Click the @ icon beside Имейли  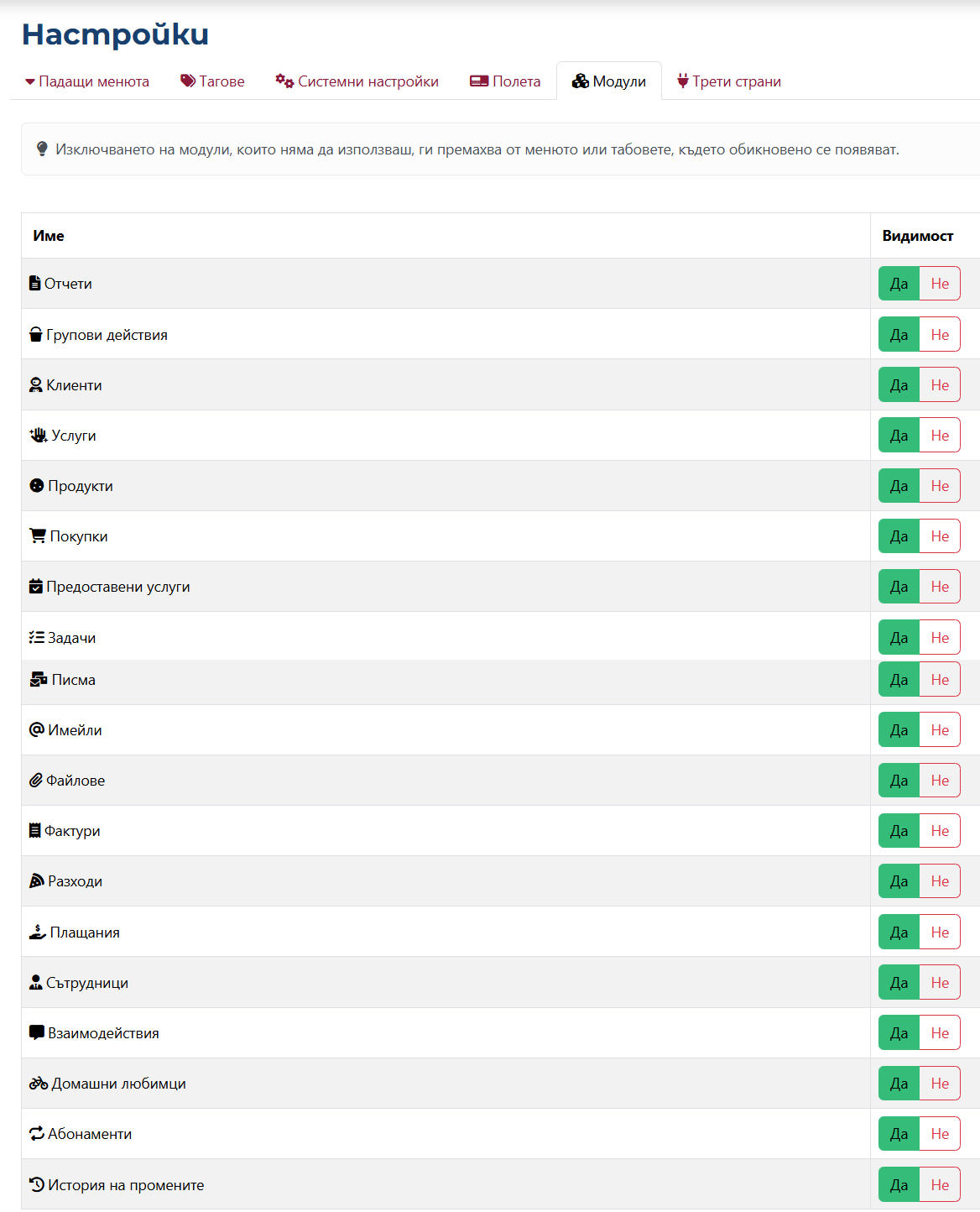[37, 729]
